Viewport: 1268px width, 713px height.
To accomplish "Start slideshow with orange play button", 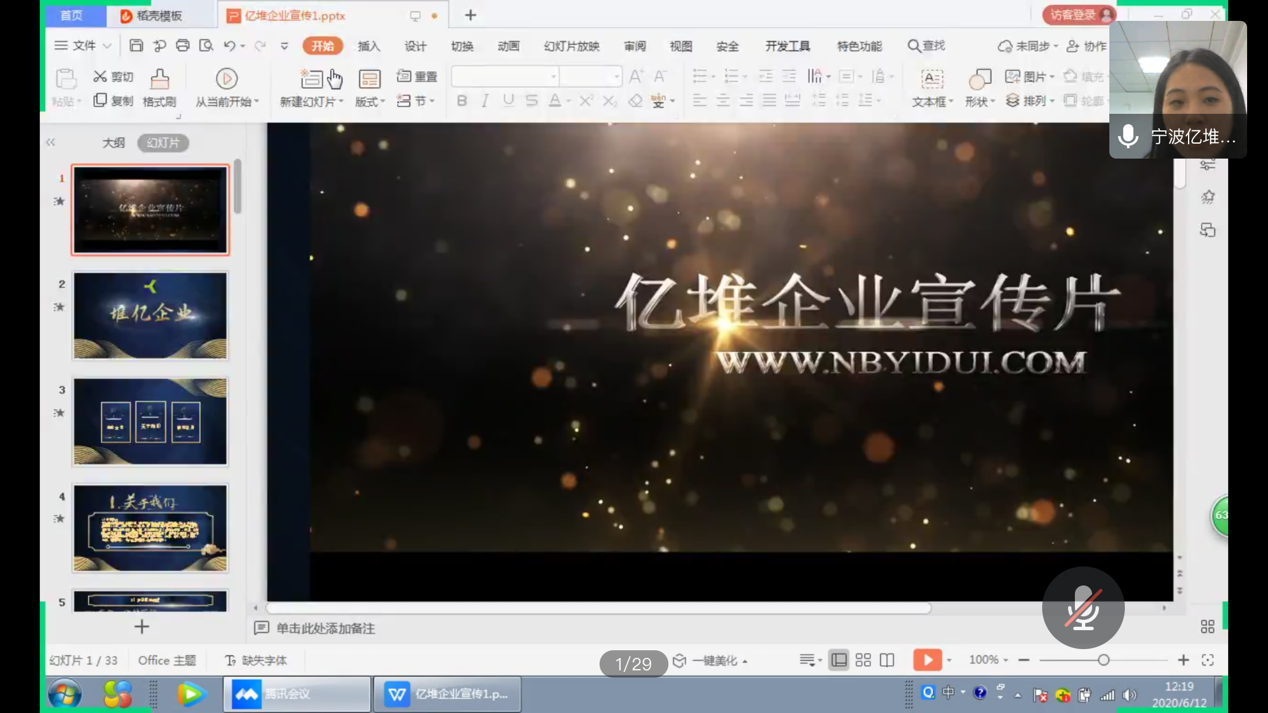I will (927, 660).
